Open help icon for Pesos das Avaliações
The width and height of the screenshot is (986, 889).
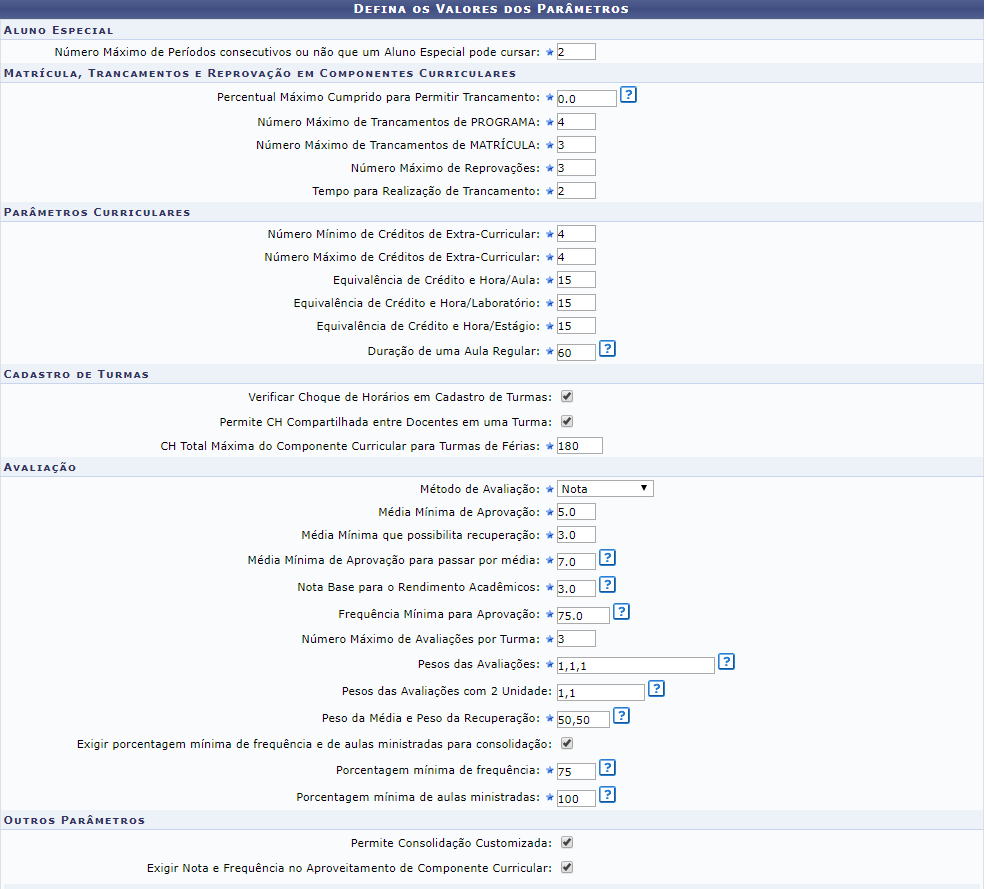[x=726, y=662]
